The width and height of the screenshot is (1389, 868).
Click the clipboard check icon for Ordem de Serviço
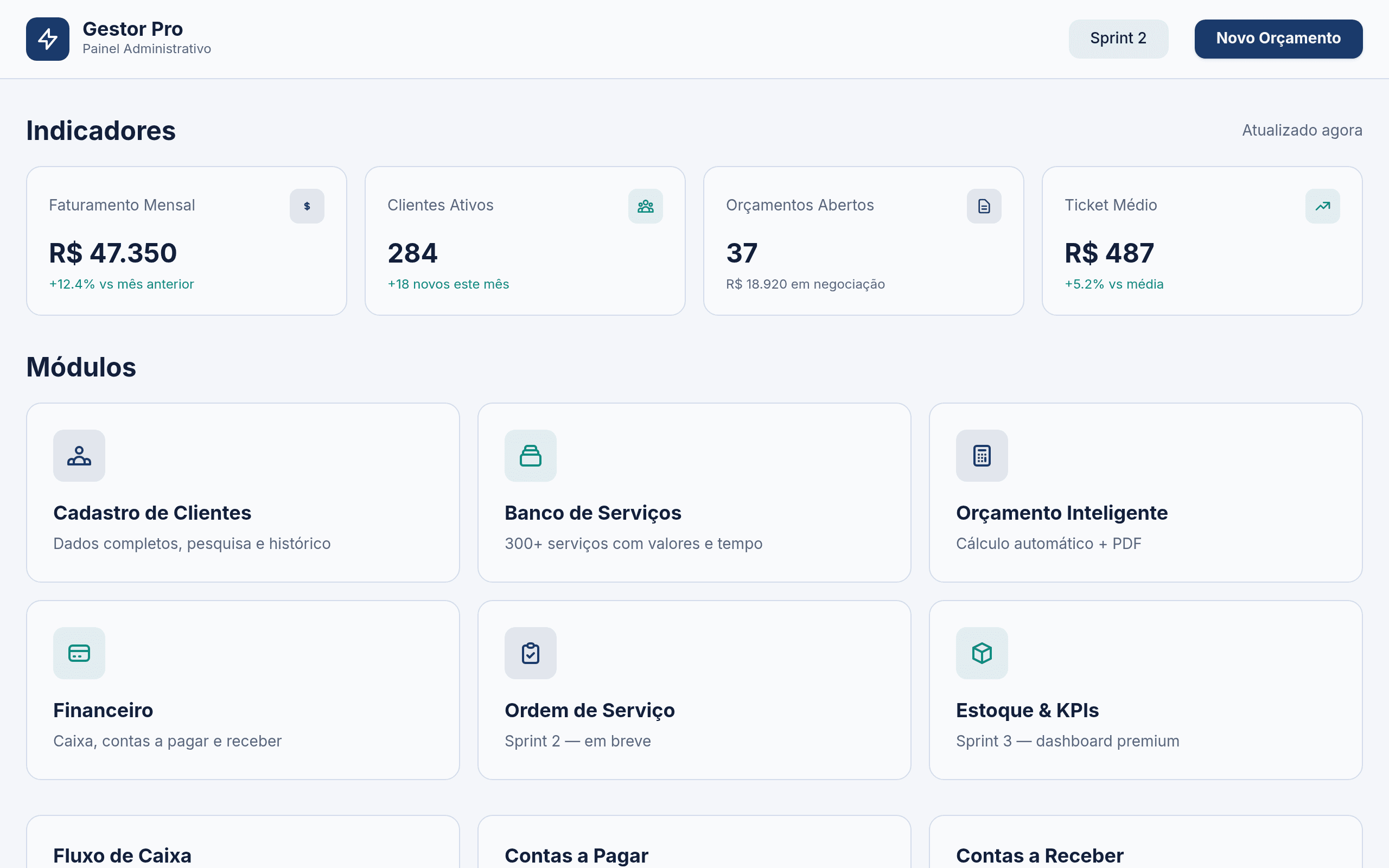tap(530, 653)
